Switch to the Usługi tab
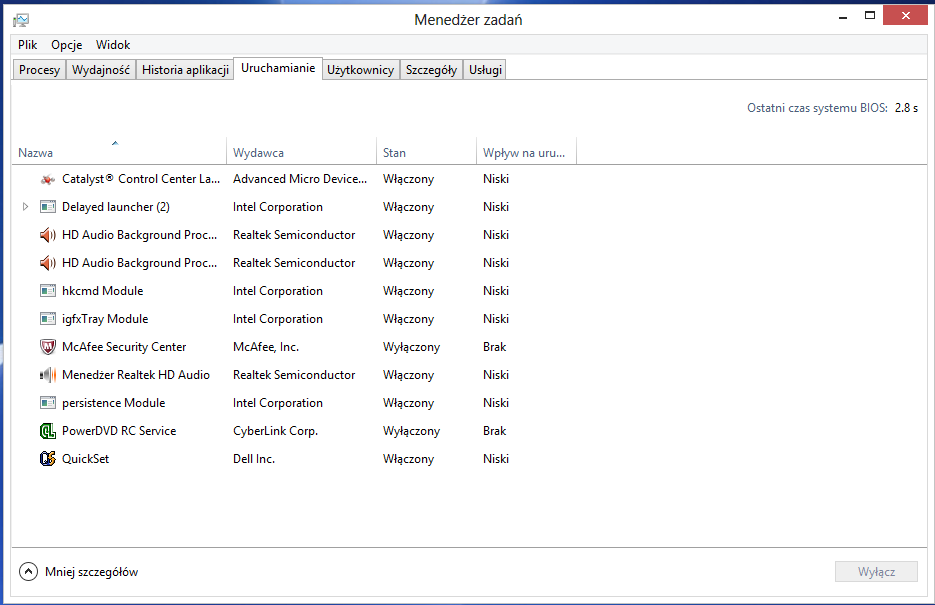Image resolution: width=935 pixels, height=605 pixels. [485, 70]
